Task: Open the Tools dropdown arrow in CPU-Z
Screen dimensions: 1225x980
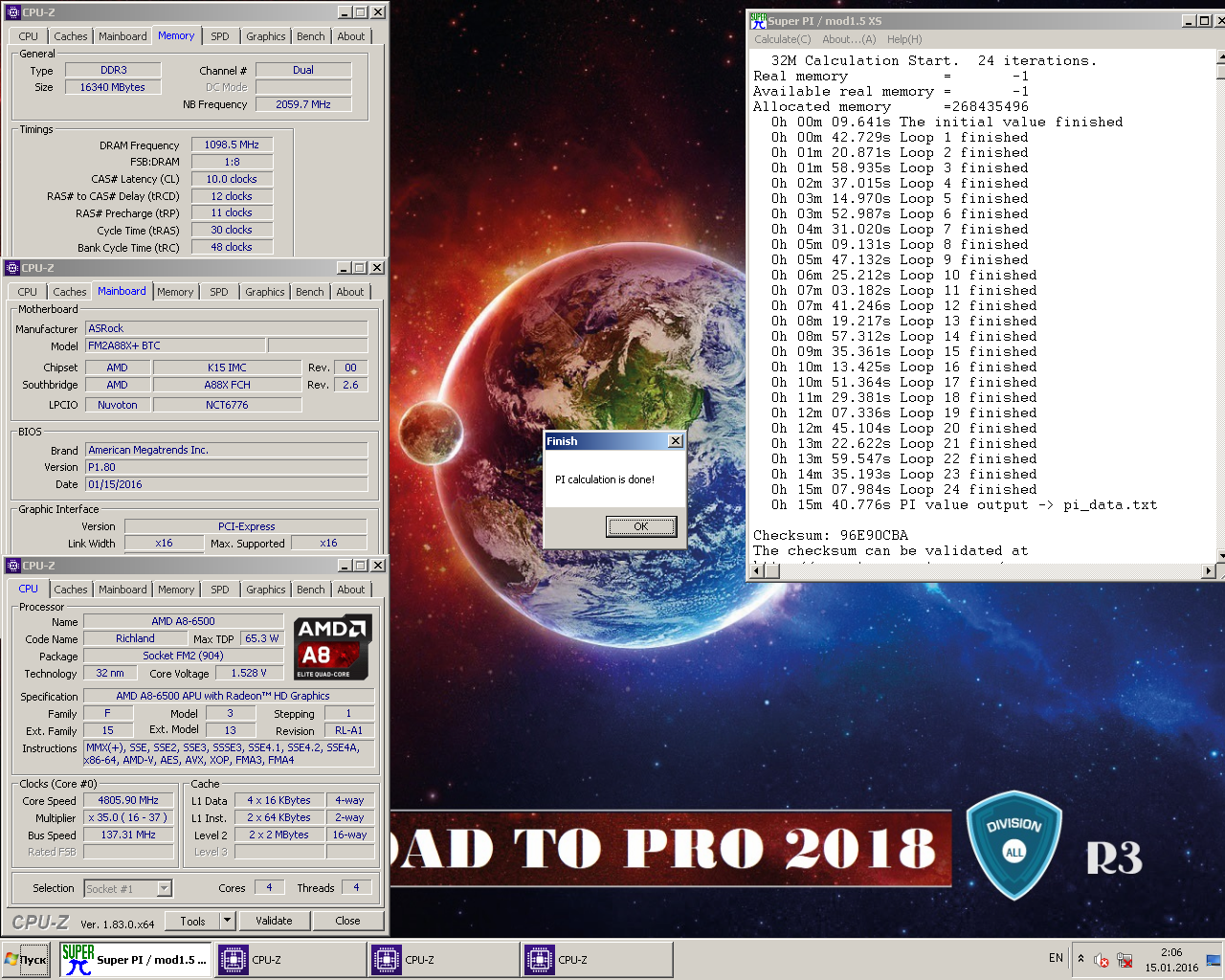Action: pos(228,921)
